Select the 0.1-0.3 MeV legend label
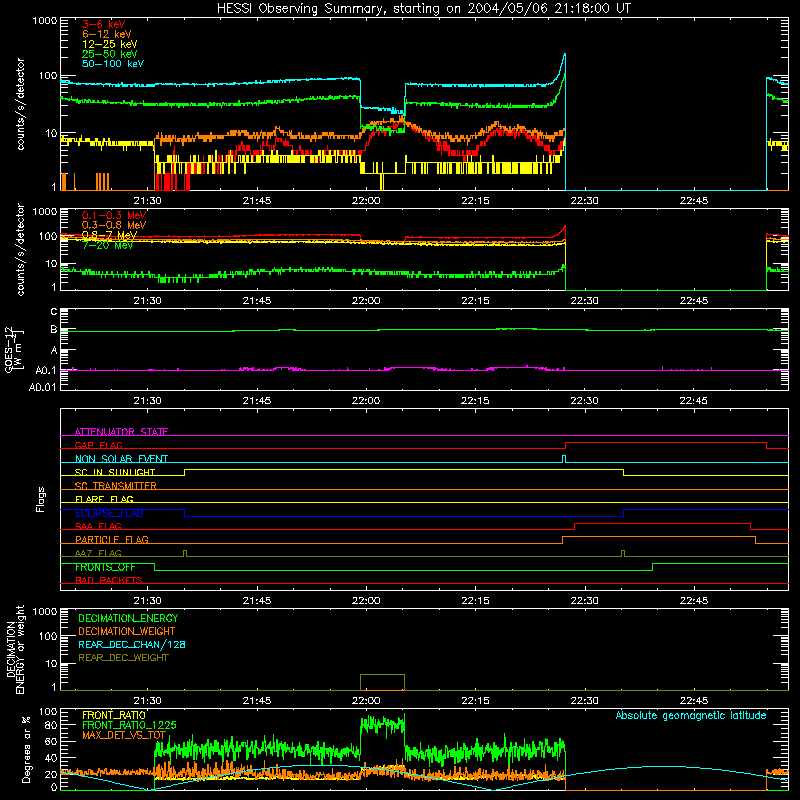The image size is (800, 800). (x=114, y=215)
